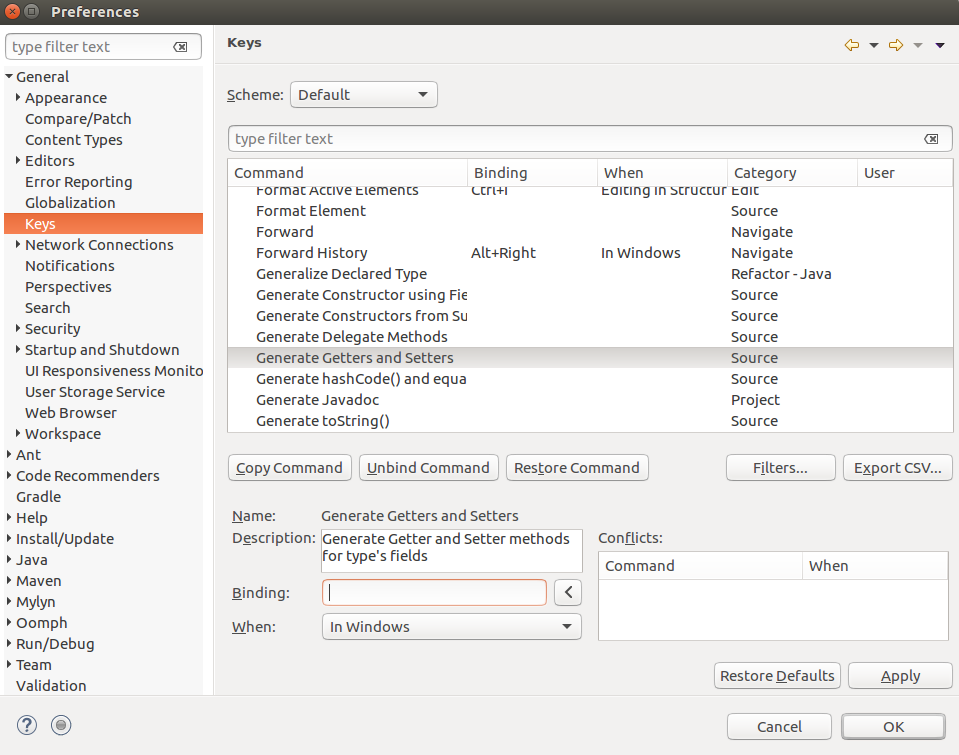Click the back navigation arrow icon
Screen dimensions: 959x755
click(851, 45)
